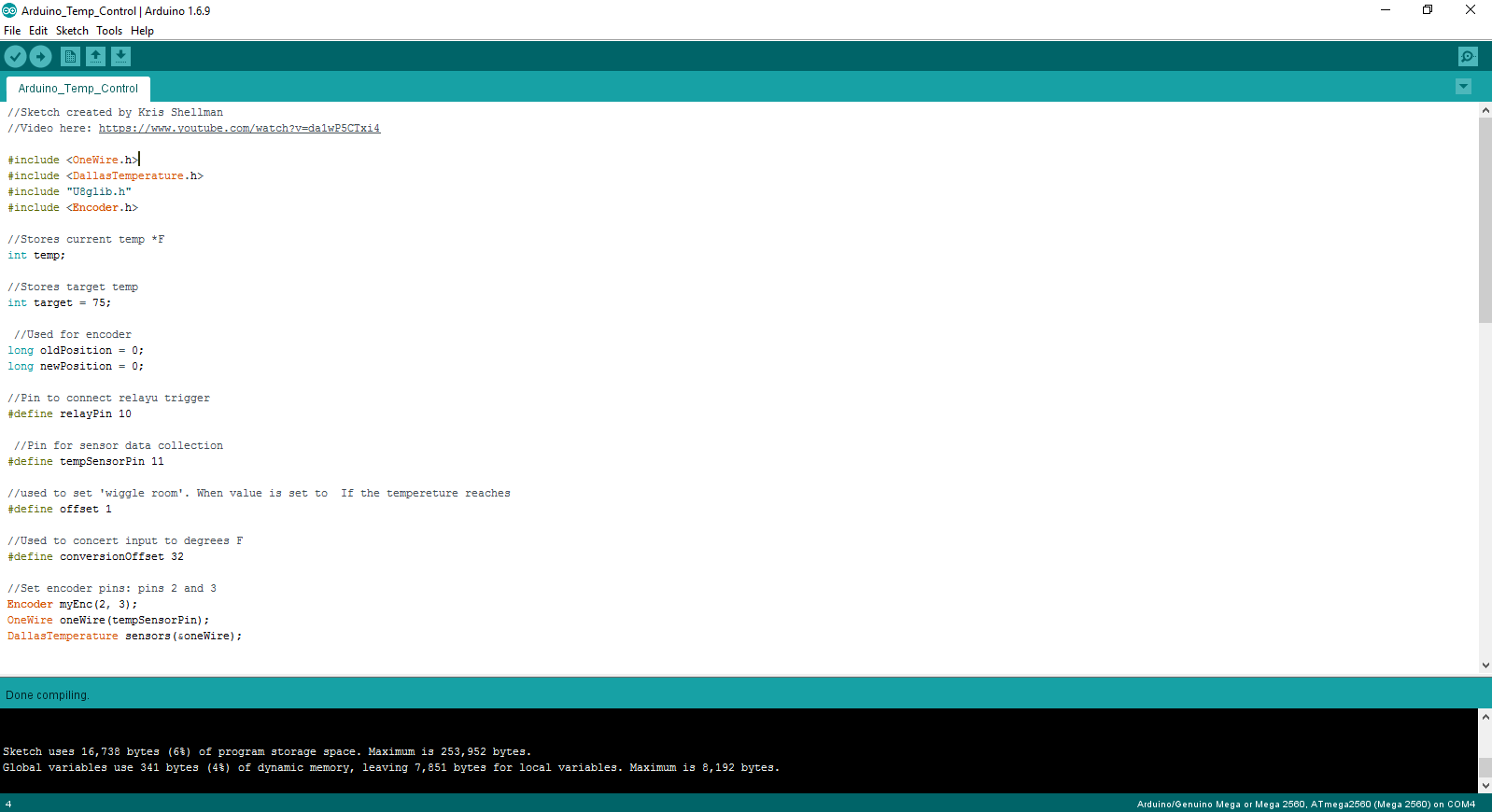Click the '#include <DallasTemperature.h>' line
Viewport: 1492px width, 812px height.
click(x=106, y=176)
